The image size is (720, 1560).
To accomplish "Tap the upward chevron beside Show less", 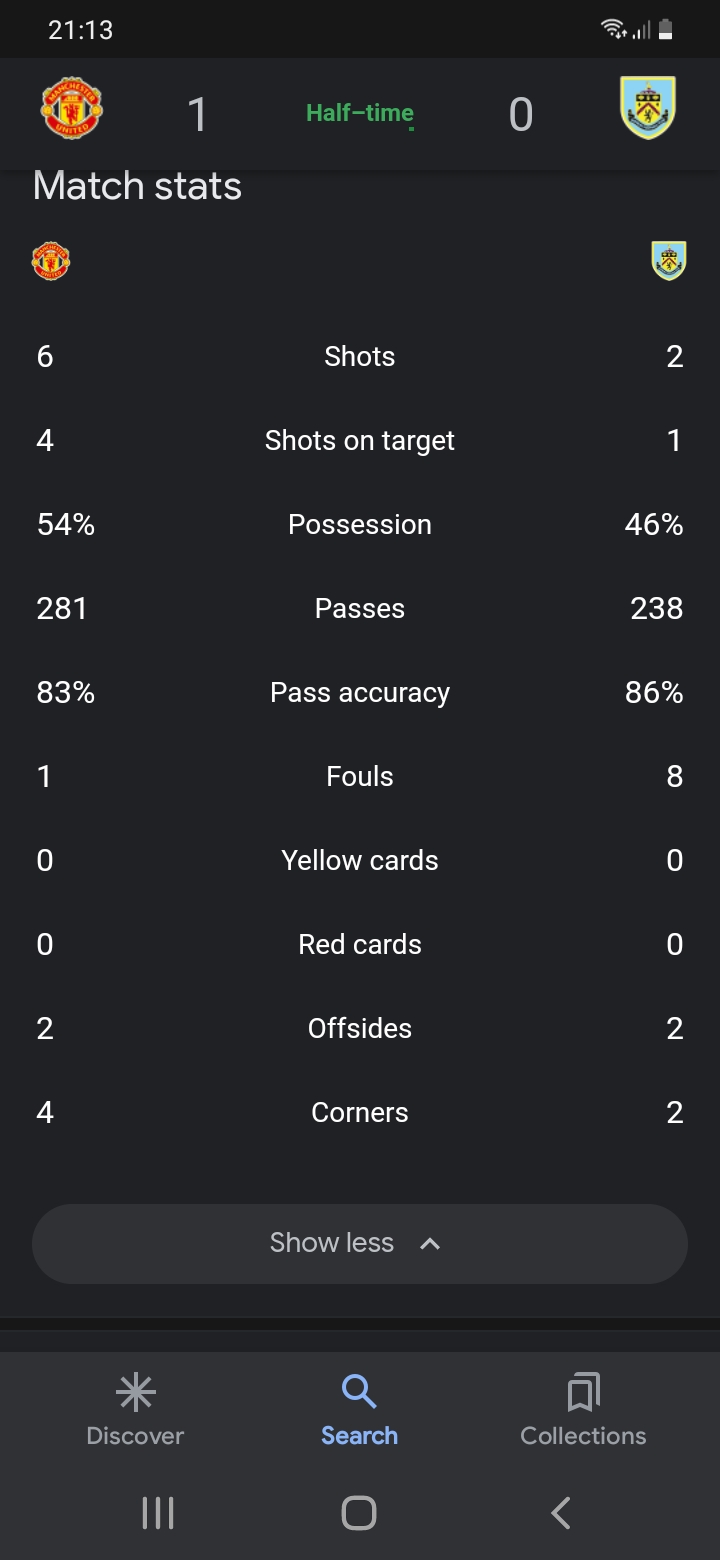I will pyautogui.click(x=430, y=1243).
